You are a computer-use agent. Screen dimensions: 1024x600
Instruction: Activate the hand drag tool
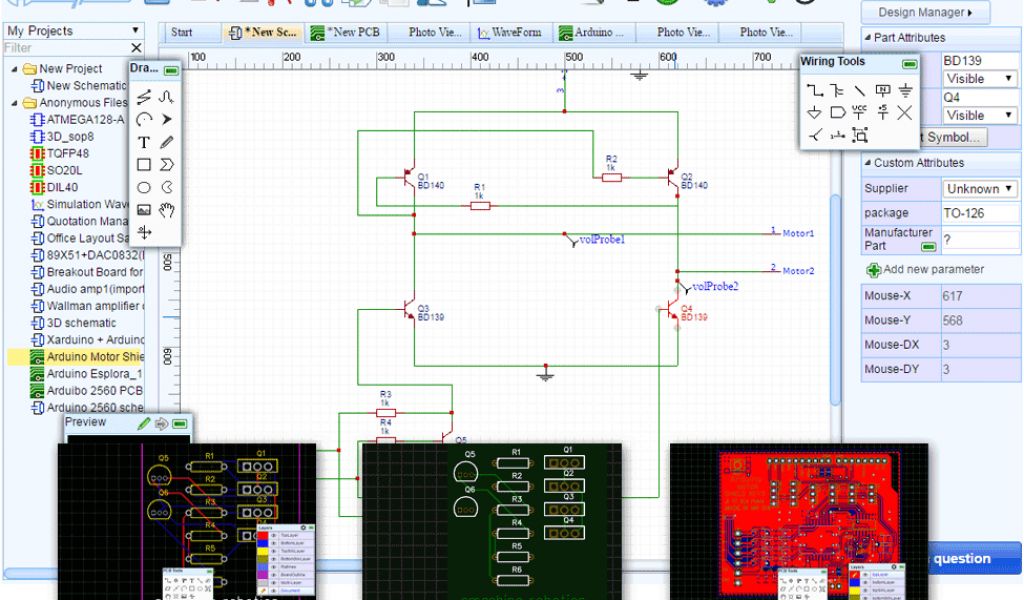coord(168,209)
